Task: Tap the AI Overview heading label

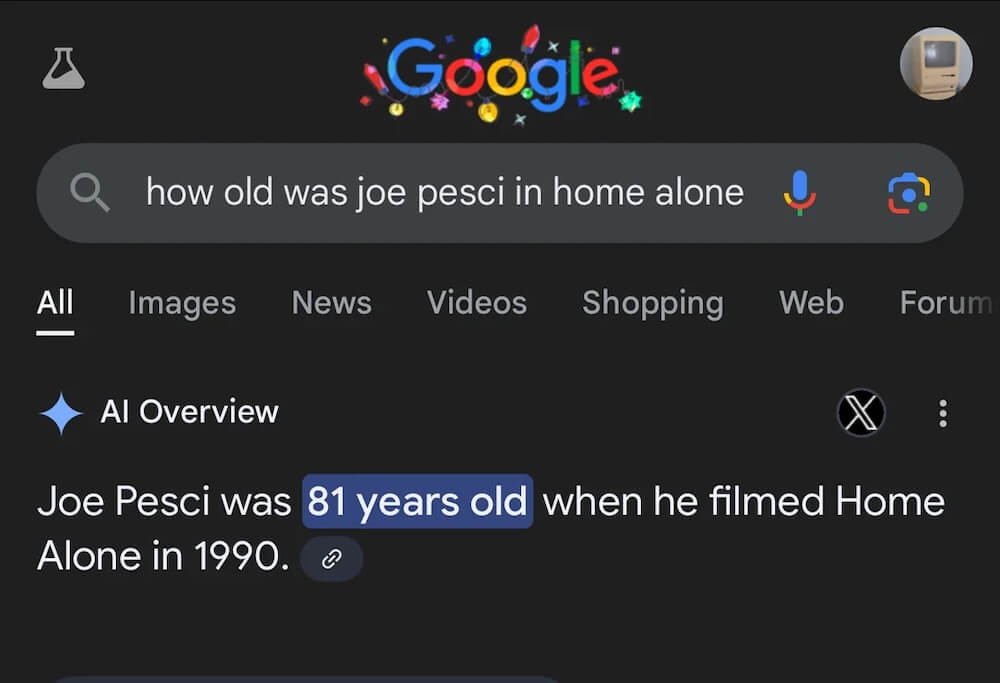Action: pyautogui.click(x=189, y=412)
